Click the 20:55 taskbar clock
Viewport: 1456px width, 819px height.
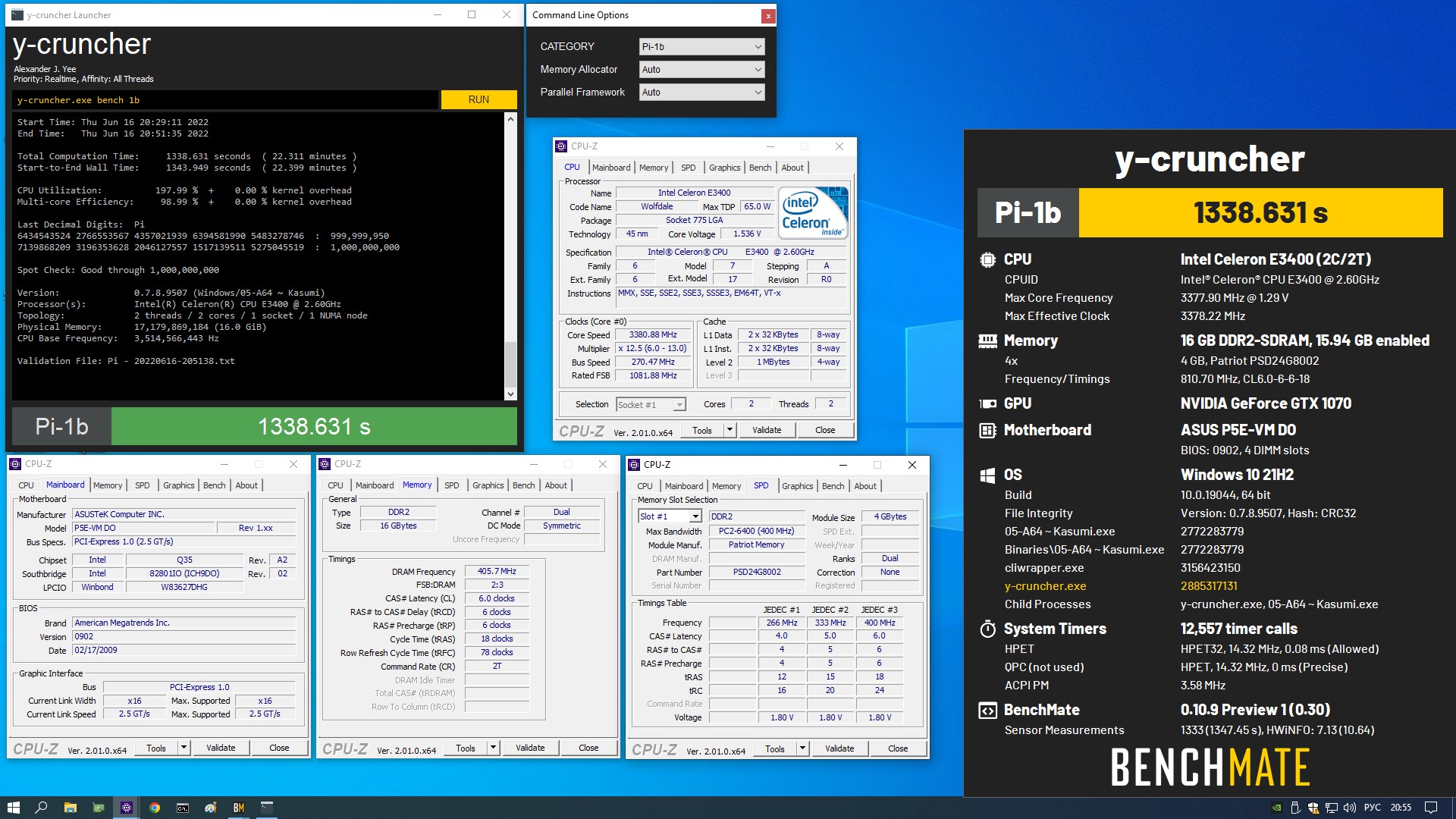point(1401,808)
